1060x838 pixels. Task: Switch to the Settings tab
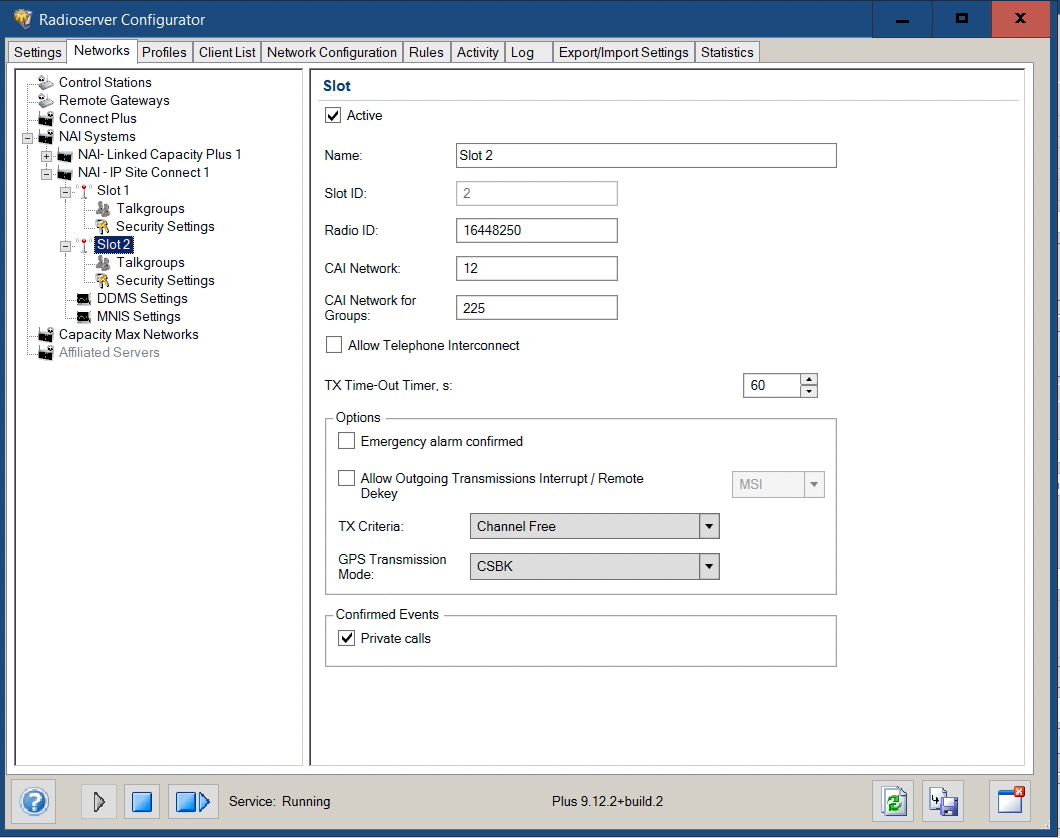[x=37, y=53]
